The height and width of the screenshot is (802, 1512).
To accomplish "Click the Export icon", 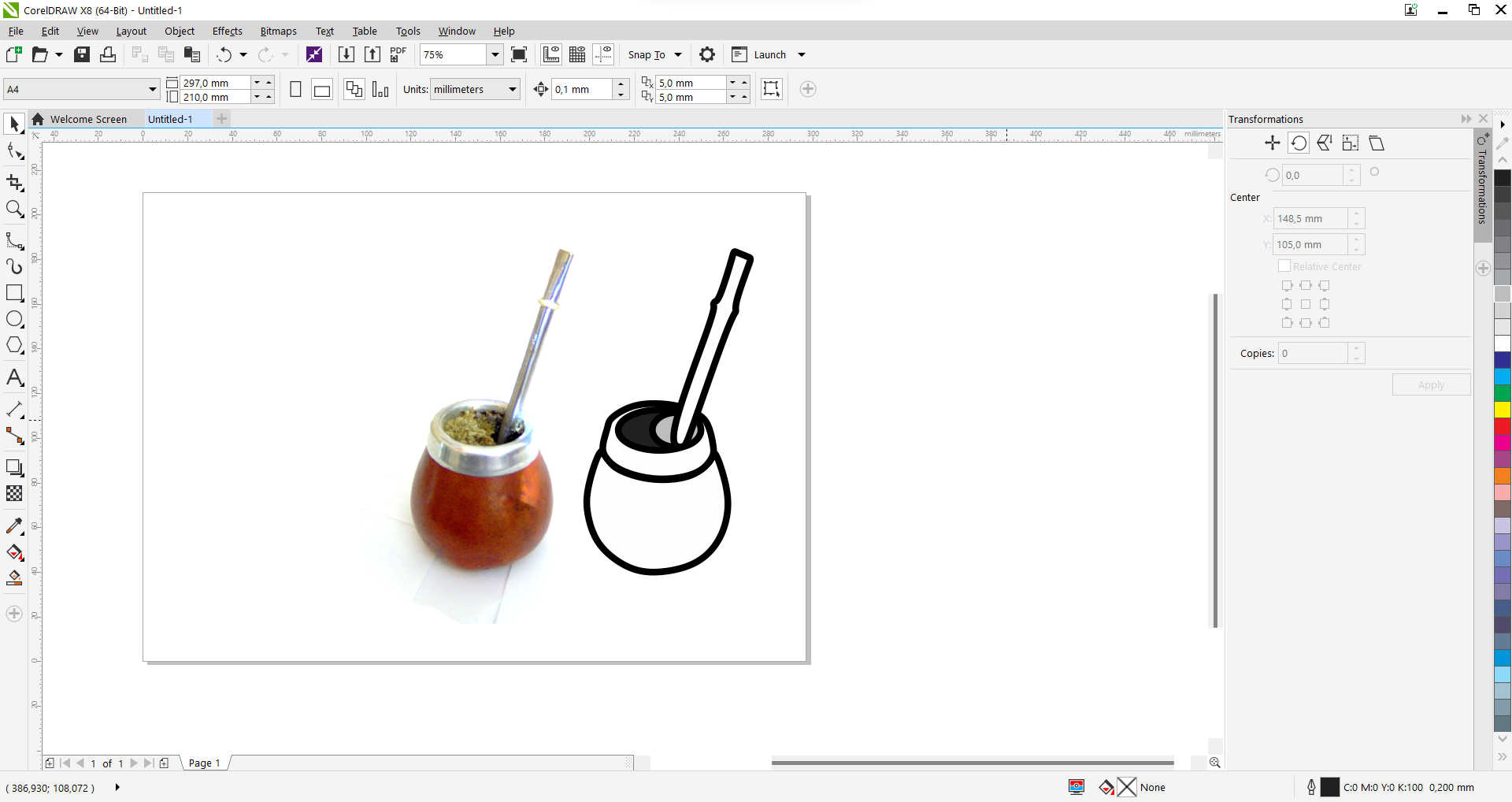I will pyautogui.click(x=372, y=54).
